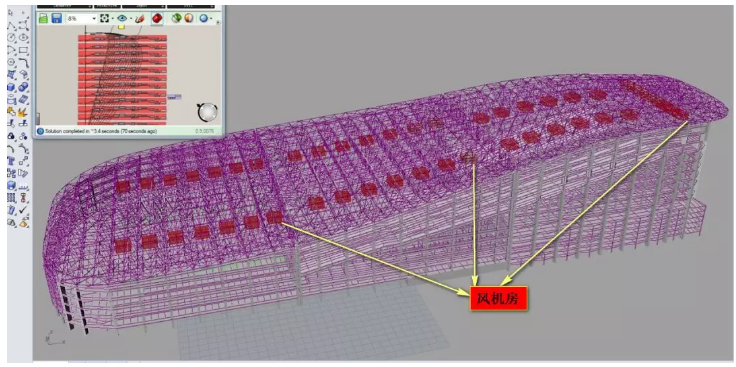Select the Join tool

tap(11, 112)
